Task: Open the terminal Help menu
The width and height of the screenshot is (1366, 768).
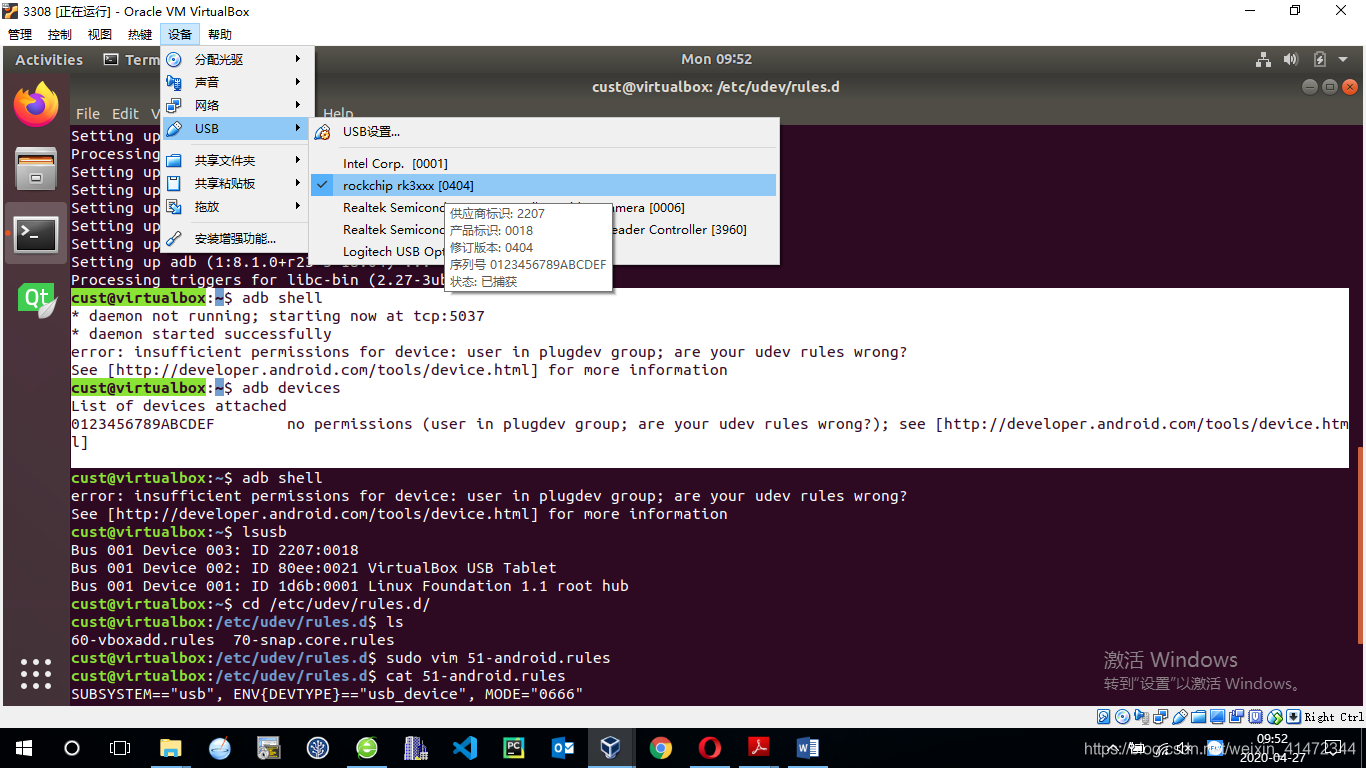Action: point(338,114)
